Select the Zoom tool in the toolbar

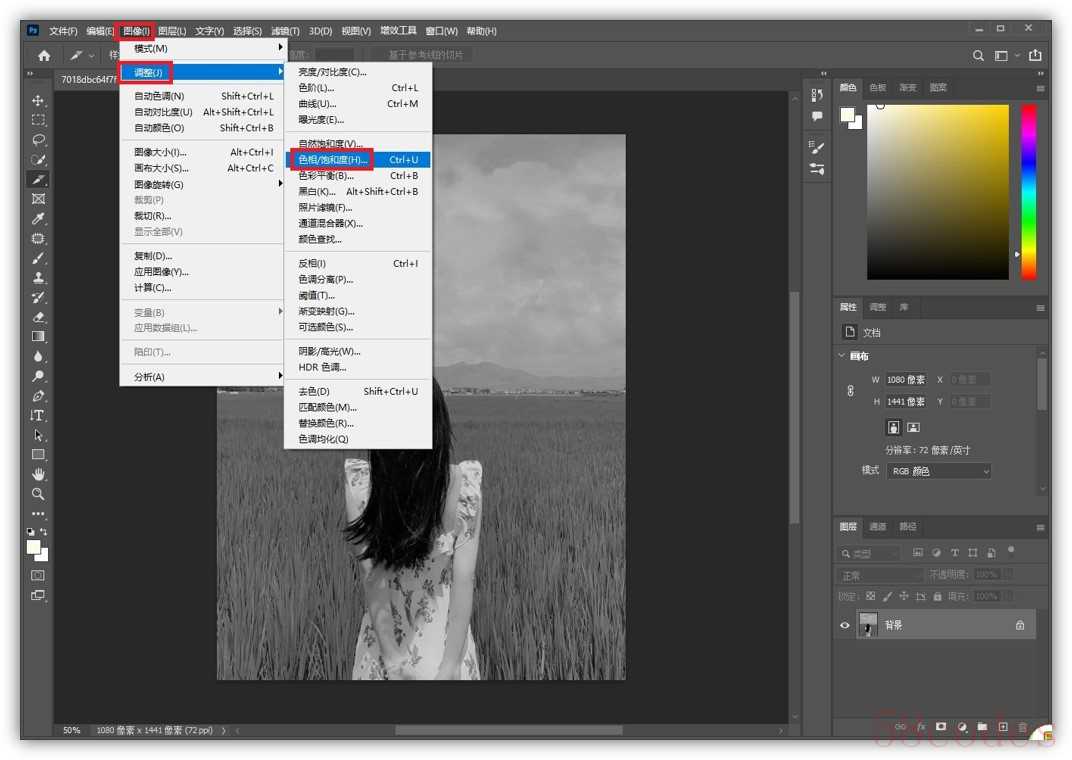(38, 493)
